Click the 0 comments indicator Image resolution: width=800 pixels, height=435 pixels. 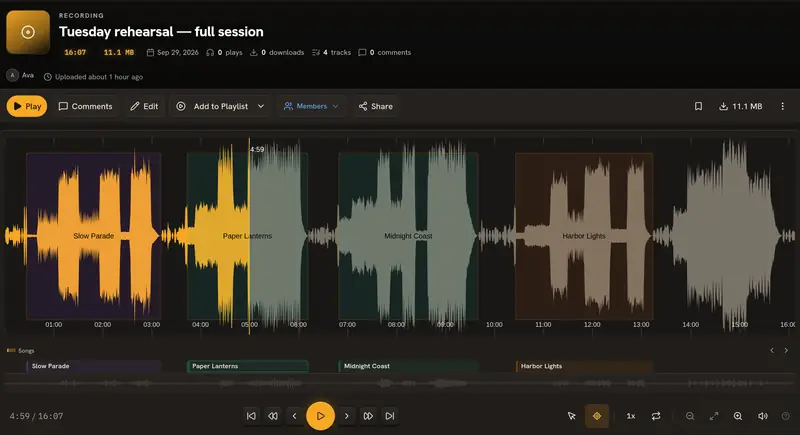click(x=385, y=52)
